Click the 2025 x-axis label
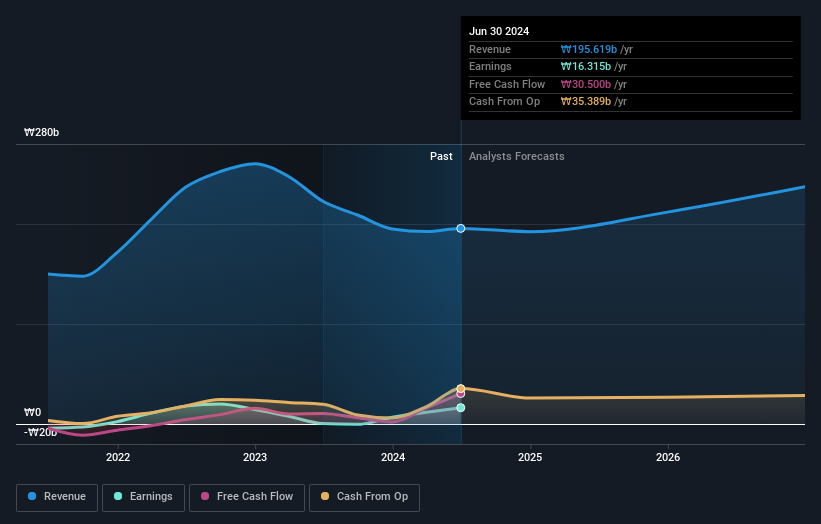The height and width of the screenshot is (524, 821). pyautogui.click(x=530, y=457)
